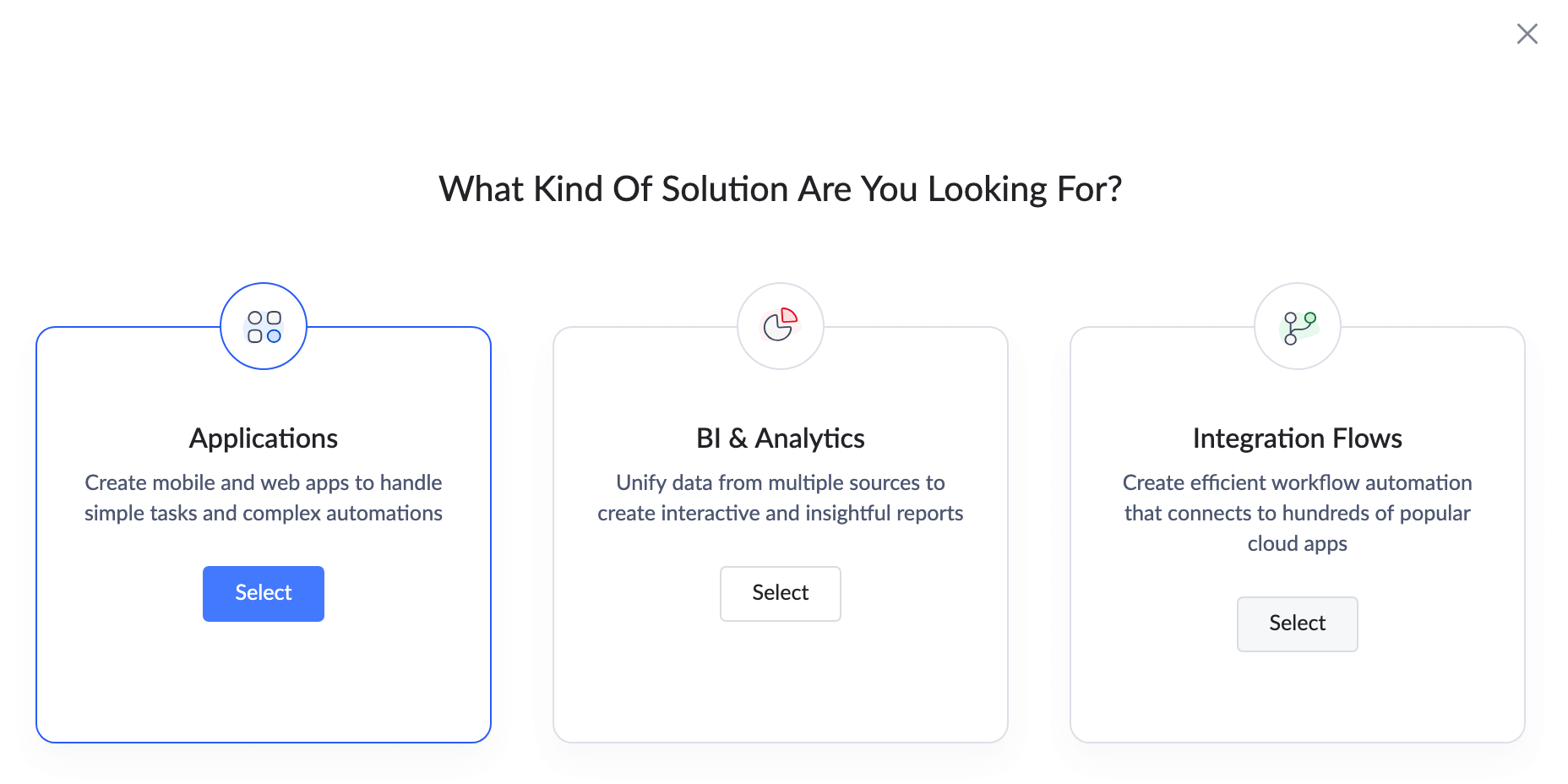Click the Integration Flows branch icon
1568x784 pixels.
click(1298, 326)
